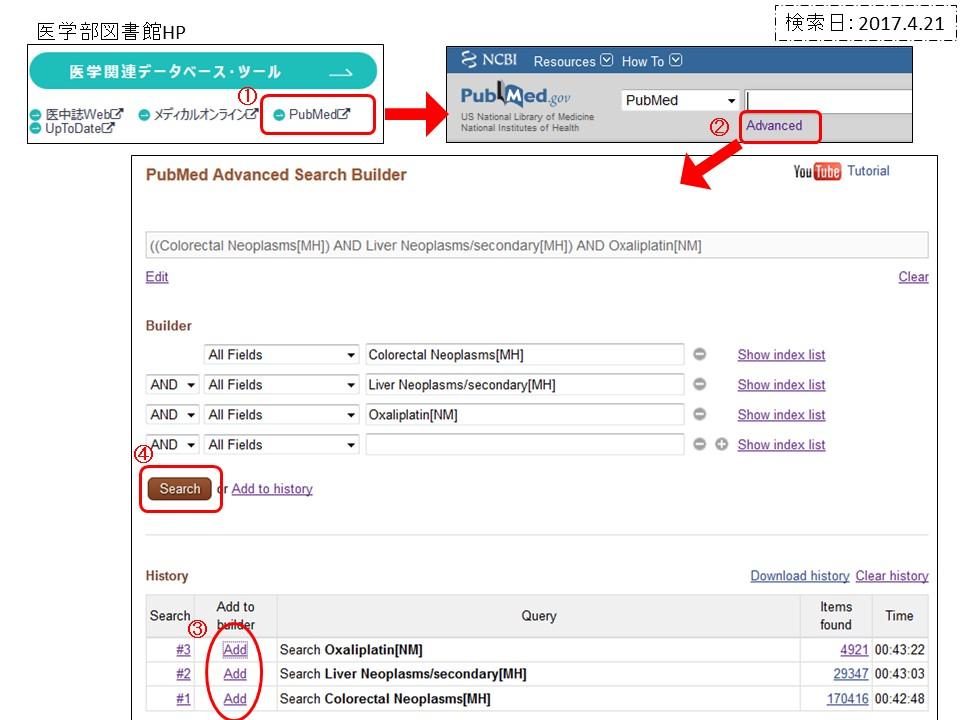Click 'Search Oxaliplatin[NM]' query text
This screenshot has width=960, height=720.
click(351, 650)
